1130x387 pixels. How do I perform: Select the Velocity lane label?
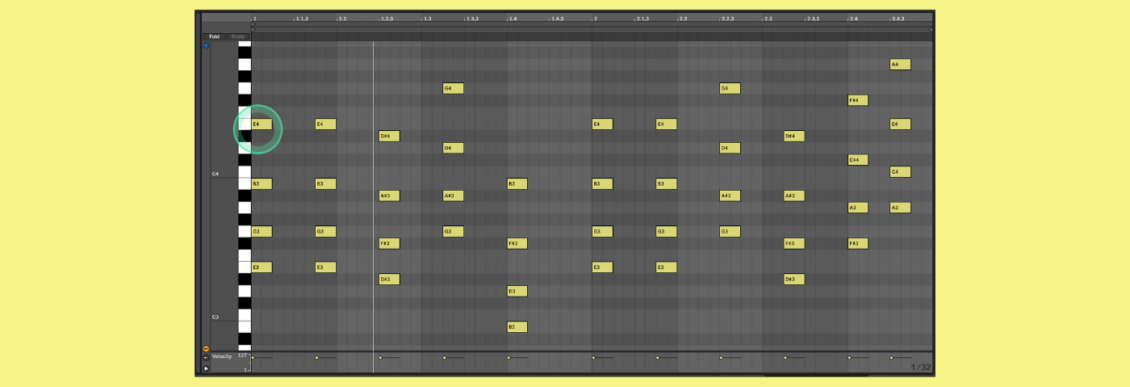pos(222,357)
